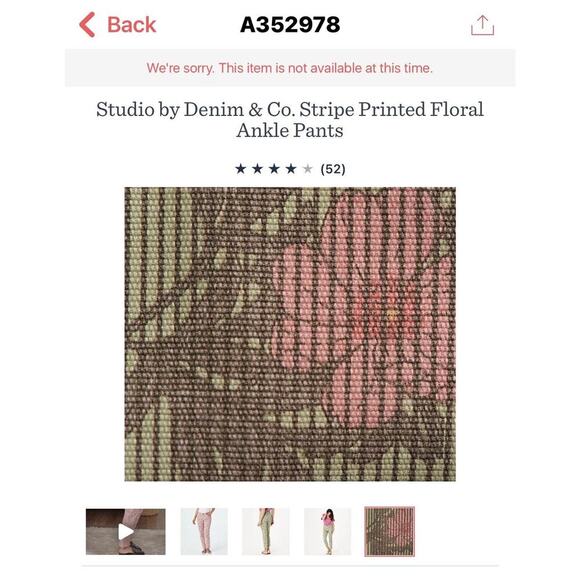Tap item number A352978 heading
The image size is (580, 580).
[290, 25]
